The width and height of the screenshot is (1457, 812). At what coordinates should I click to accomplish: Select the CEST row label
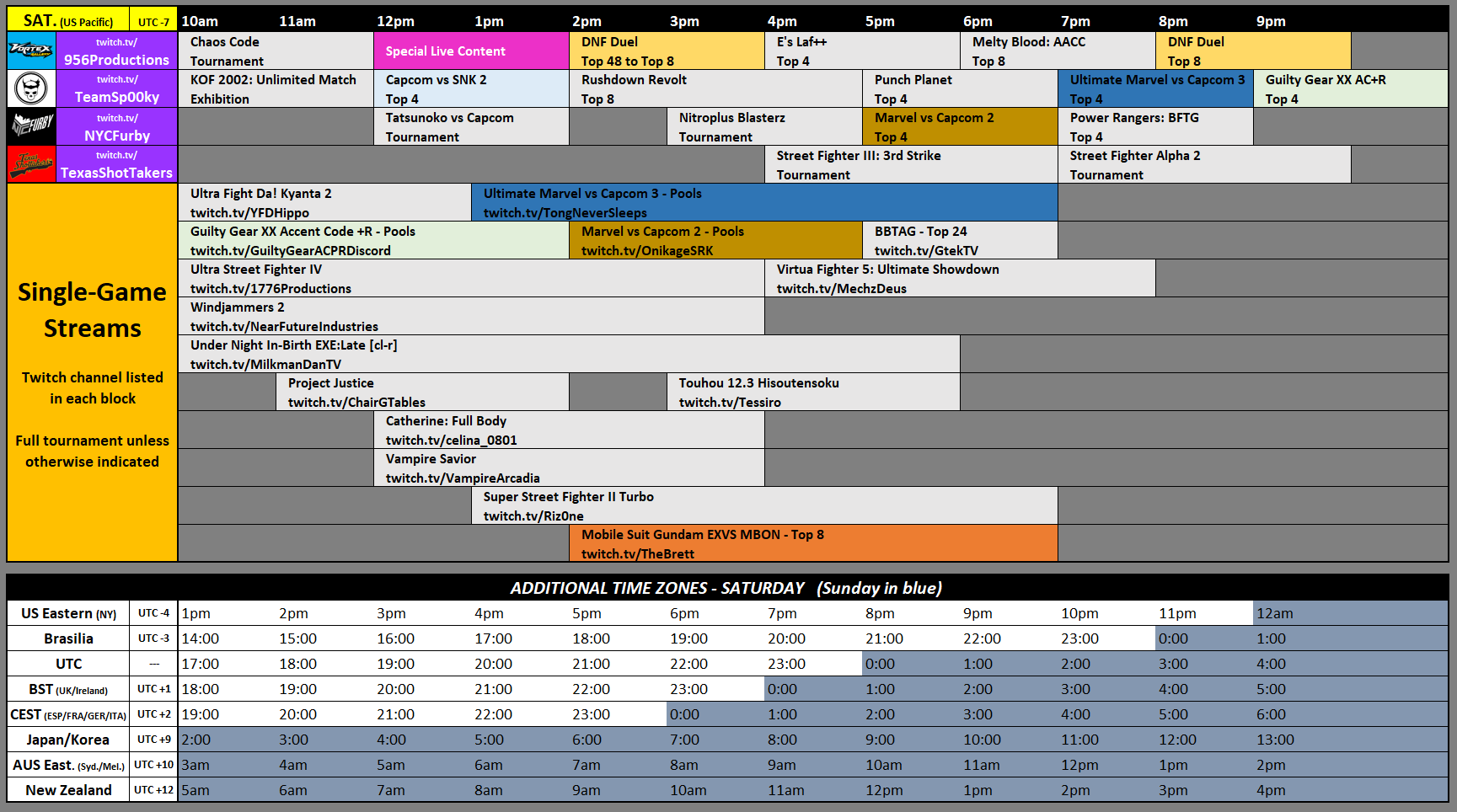68,714
